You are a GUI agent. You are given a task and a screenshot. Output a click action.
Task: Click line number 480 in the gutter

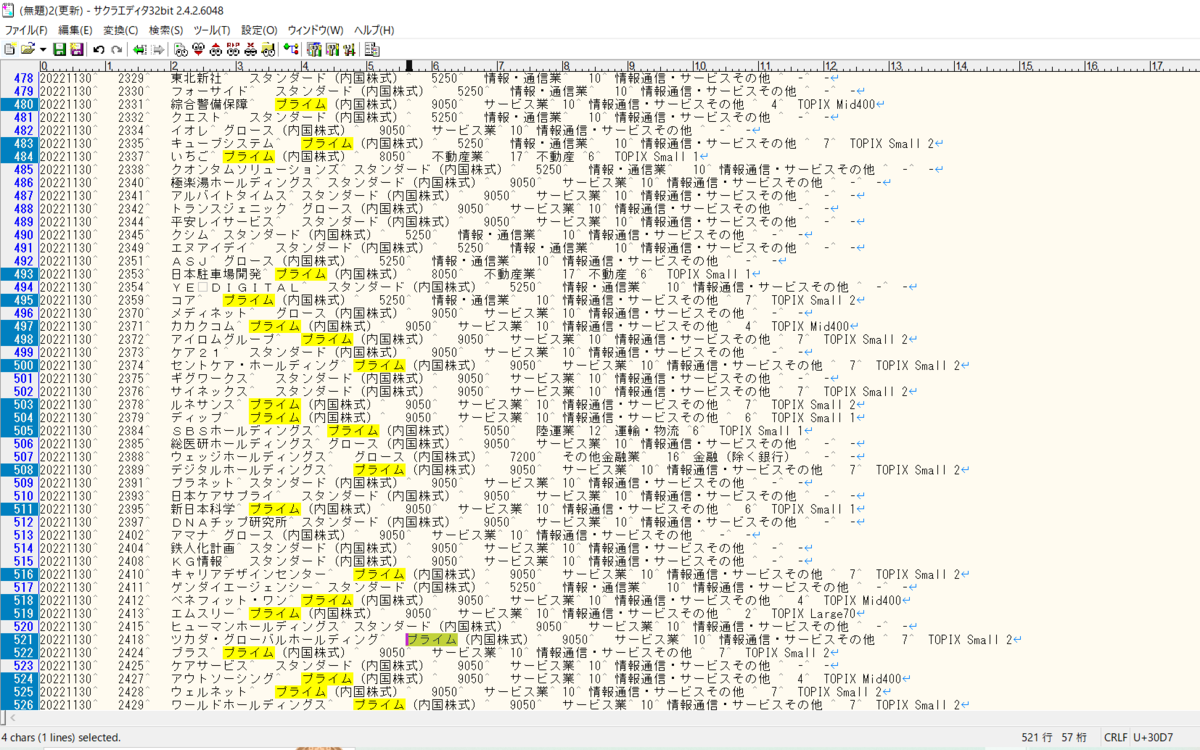[23, 104]
